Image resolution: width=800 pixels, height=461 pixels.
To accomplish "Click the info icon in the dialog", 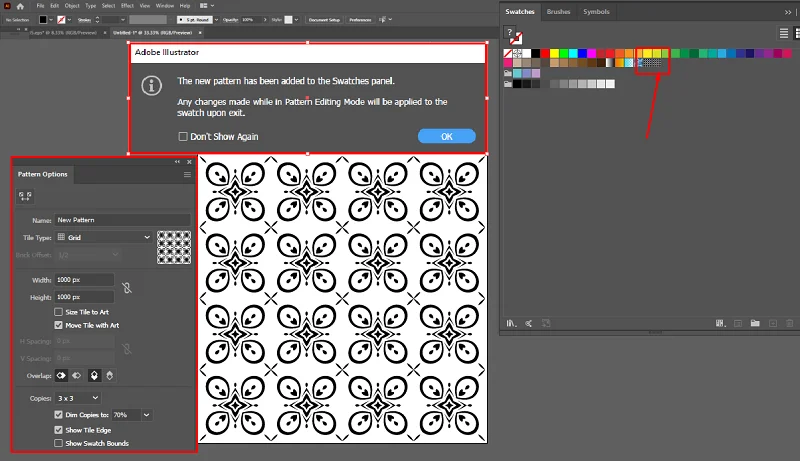I will click(152, 85).
